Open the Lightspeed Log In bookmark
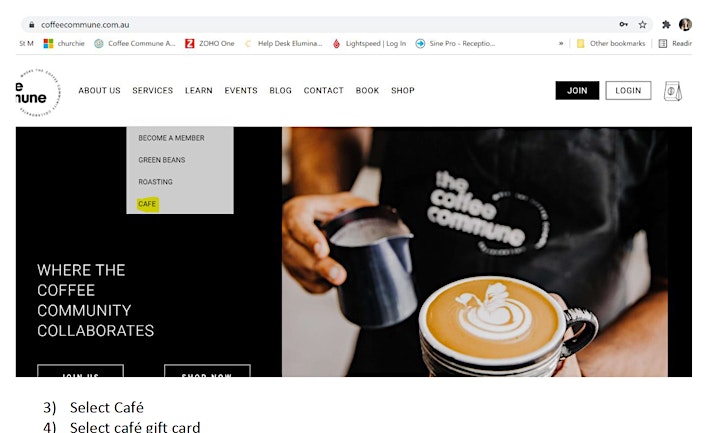The width and height of the screenshot is (720, 433). click(370, 44)
